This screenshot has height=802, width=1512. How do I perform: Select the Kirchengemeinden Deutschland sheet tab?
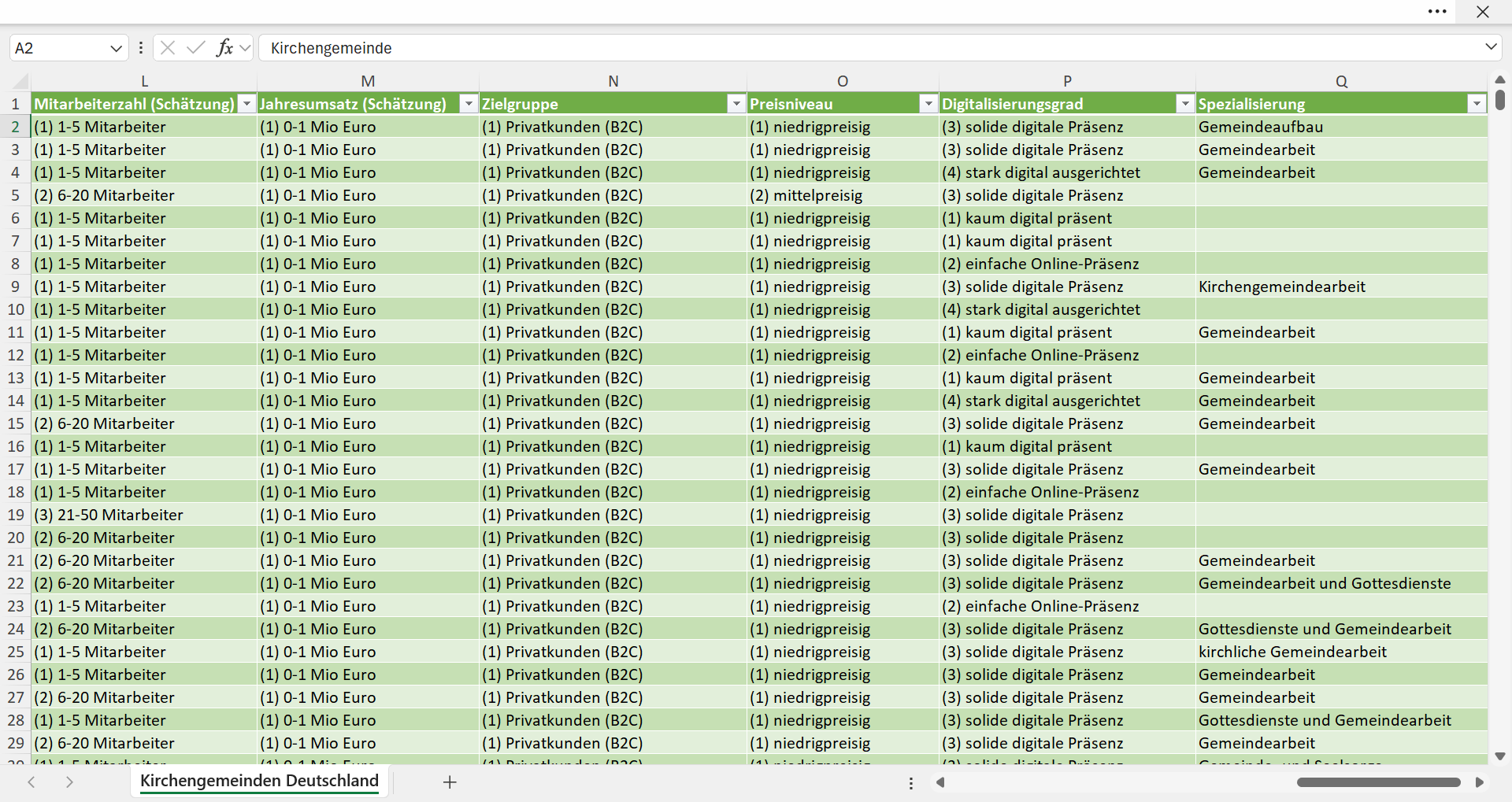tap(259, 781)
